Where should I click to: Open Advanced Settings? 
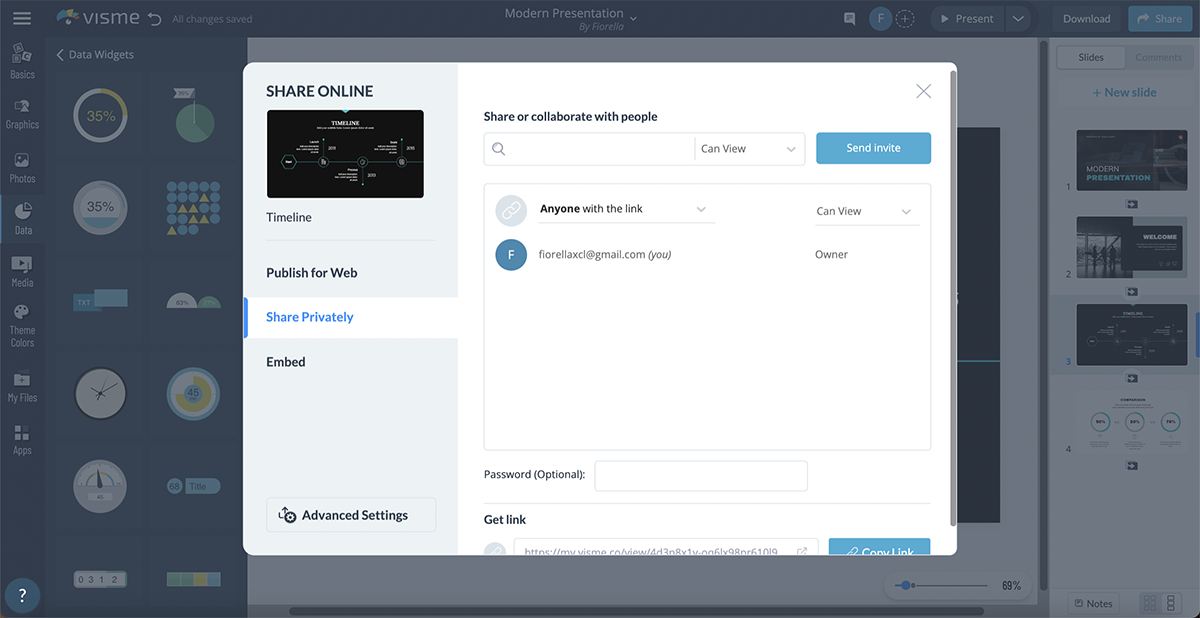pos(350,514)
